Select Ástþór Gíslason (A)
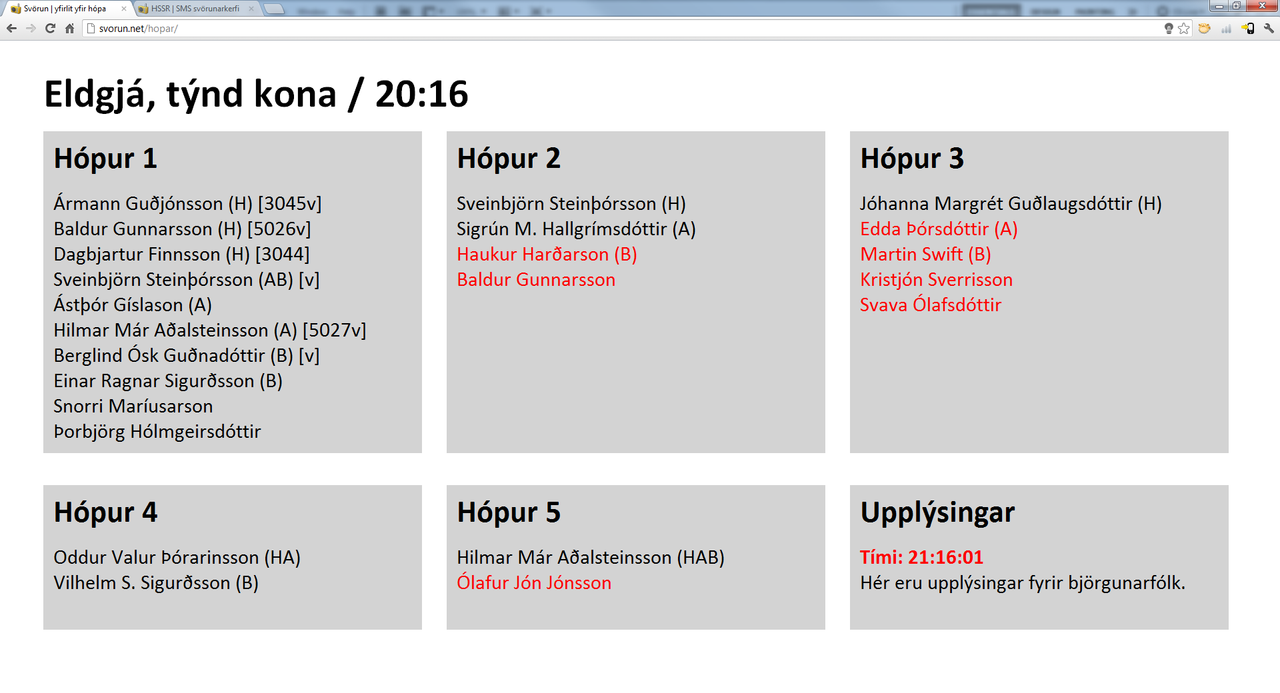The height and width of the screenshot is (693, 1280). click(x=133, y=305)
